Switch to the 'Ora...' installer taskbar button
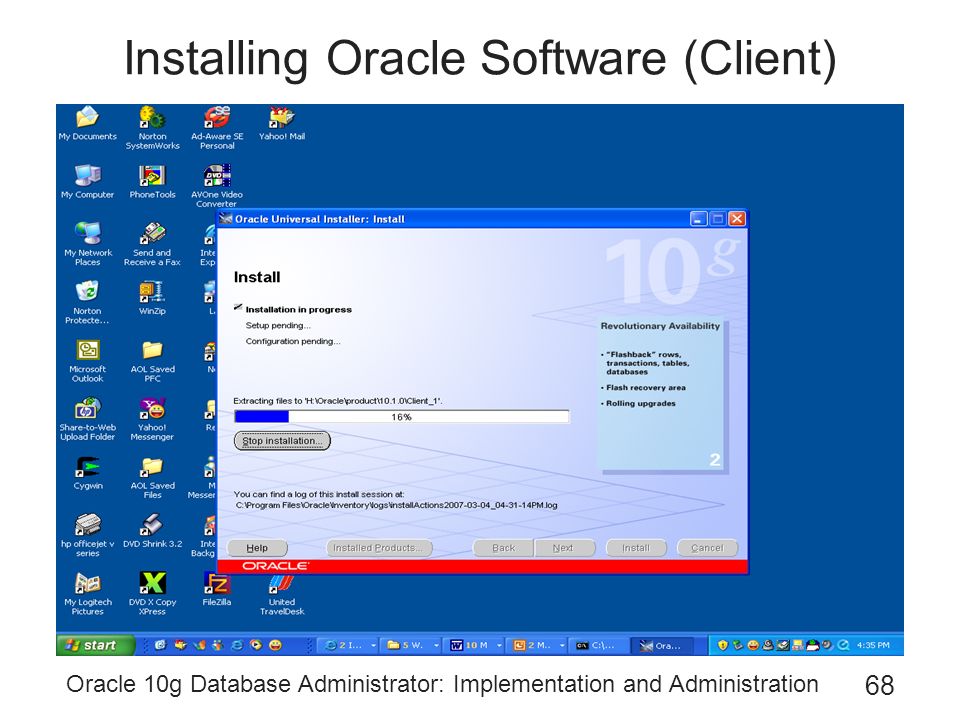The height and width of the screenshot is (720, 960). click(663, 645)
